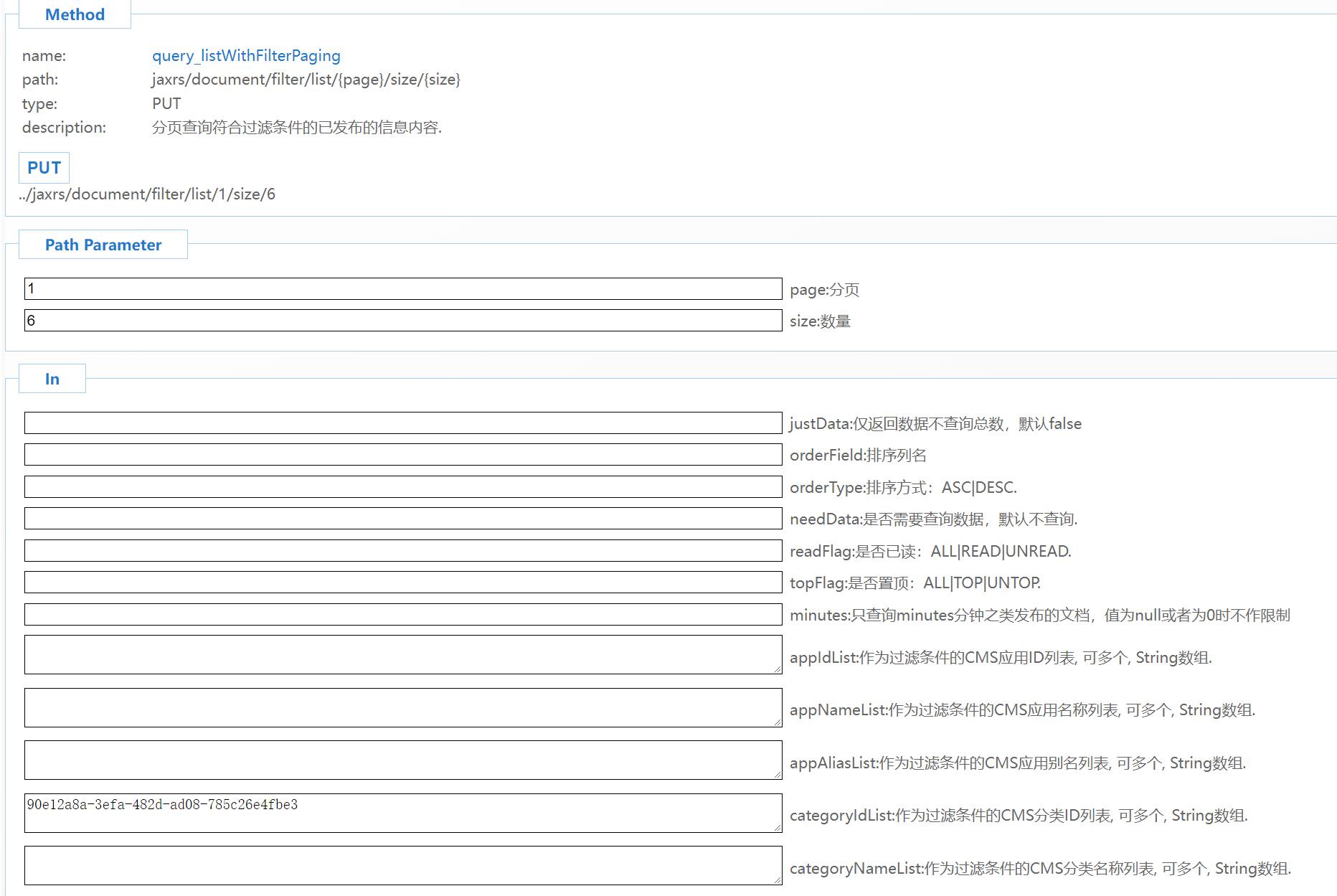This screenshot has width=1337, height=896.
Task: Click the "path:" row label
Action: click(40, 80)
